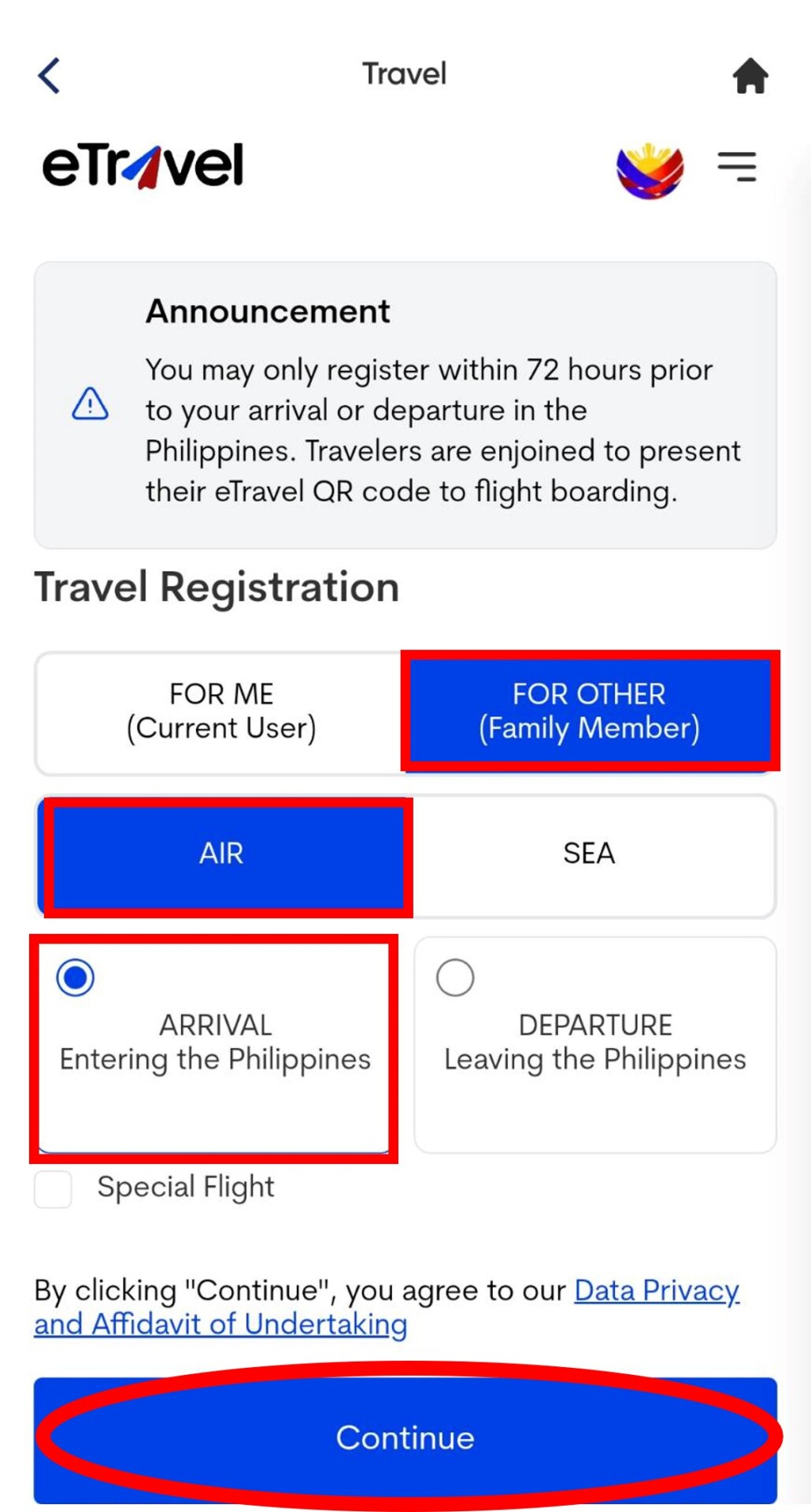Tap the announcement warning triangle icon
Viewport: 811px width, 1512px height.
click(91, 404)
